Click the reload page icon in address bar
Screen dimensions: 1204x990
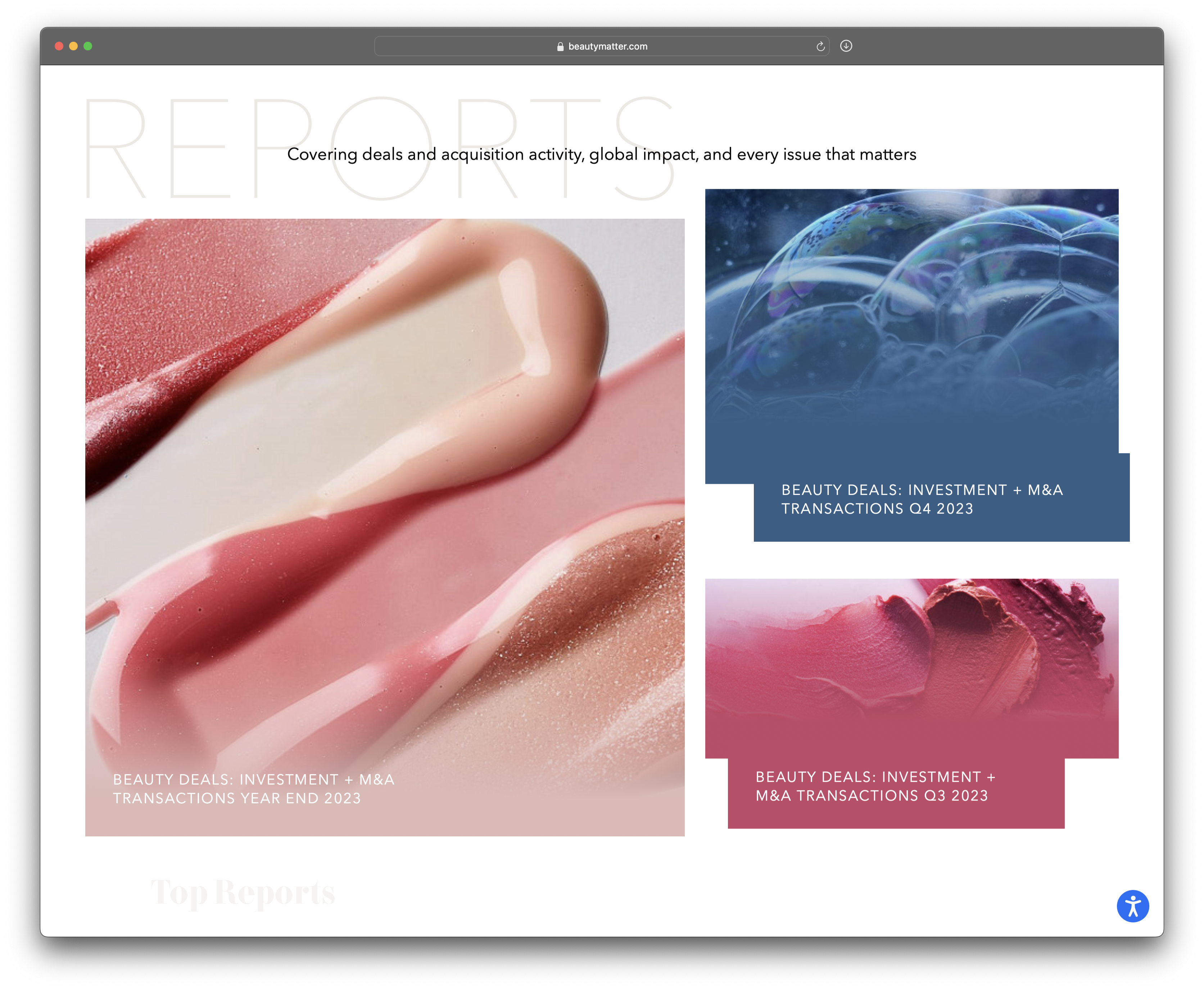[x=820, y=46]
